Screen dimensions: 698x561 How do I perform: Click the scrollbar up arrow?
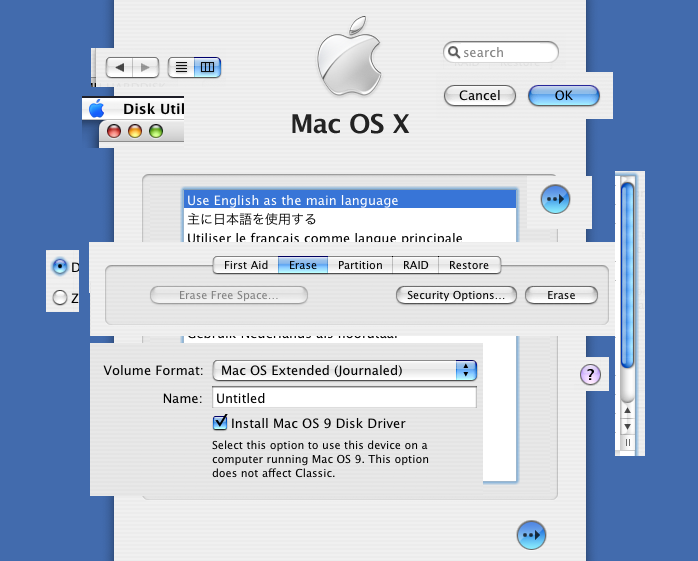pyautogui.click(x=627, y=411)
